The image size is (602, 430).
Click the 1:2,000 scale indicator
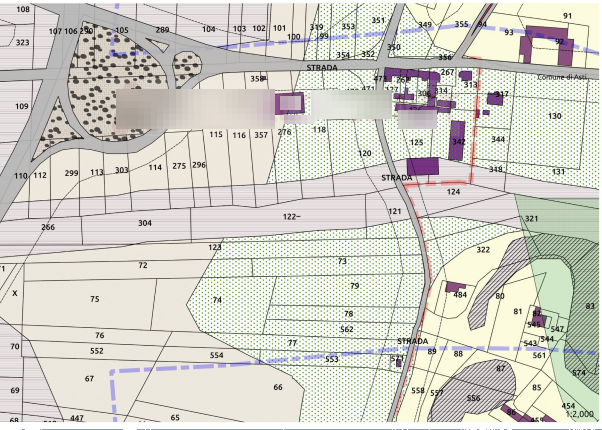click(581, 413)
